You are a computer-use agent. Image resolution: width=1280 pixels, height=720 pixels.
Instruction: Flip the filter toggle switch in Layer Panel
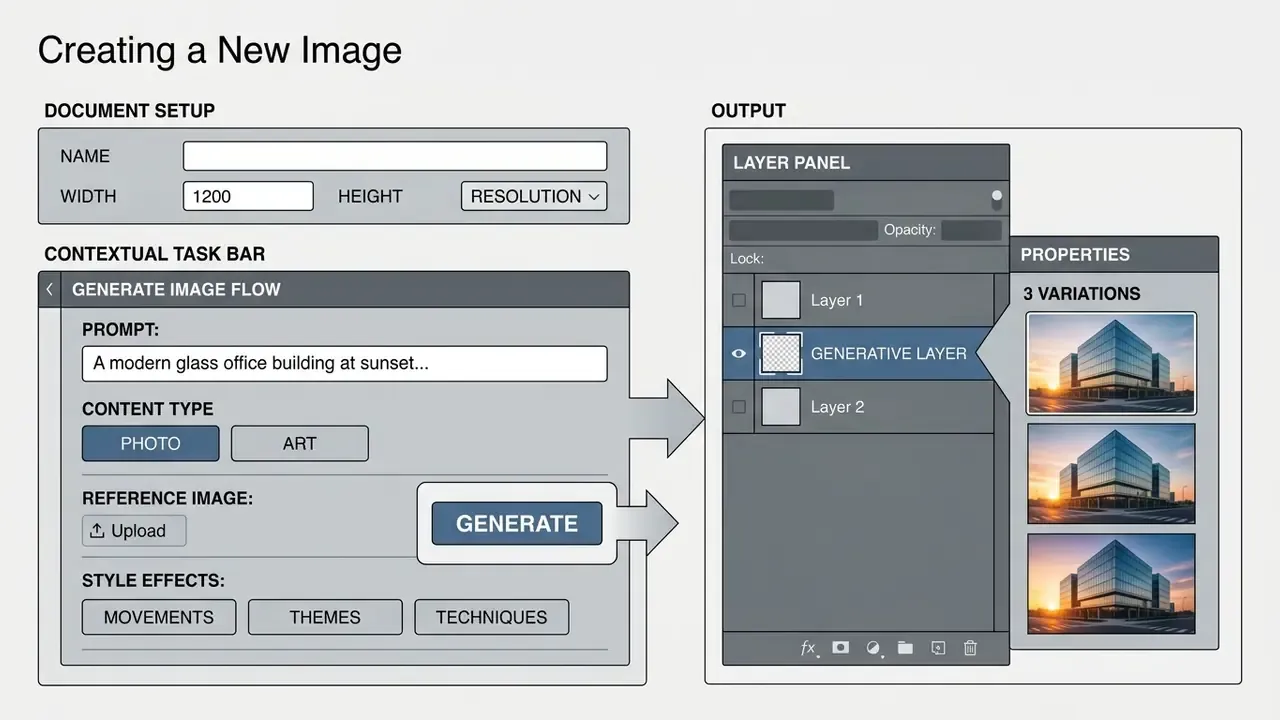[997, 199]
